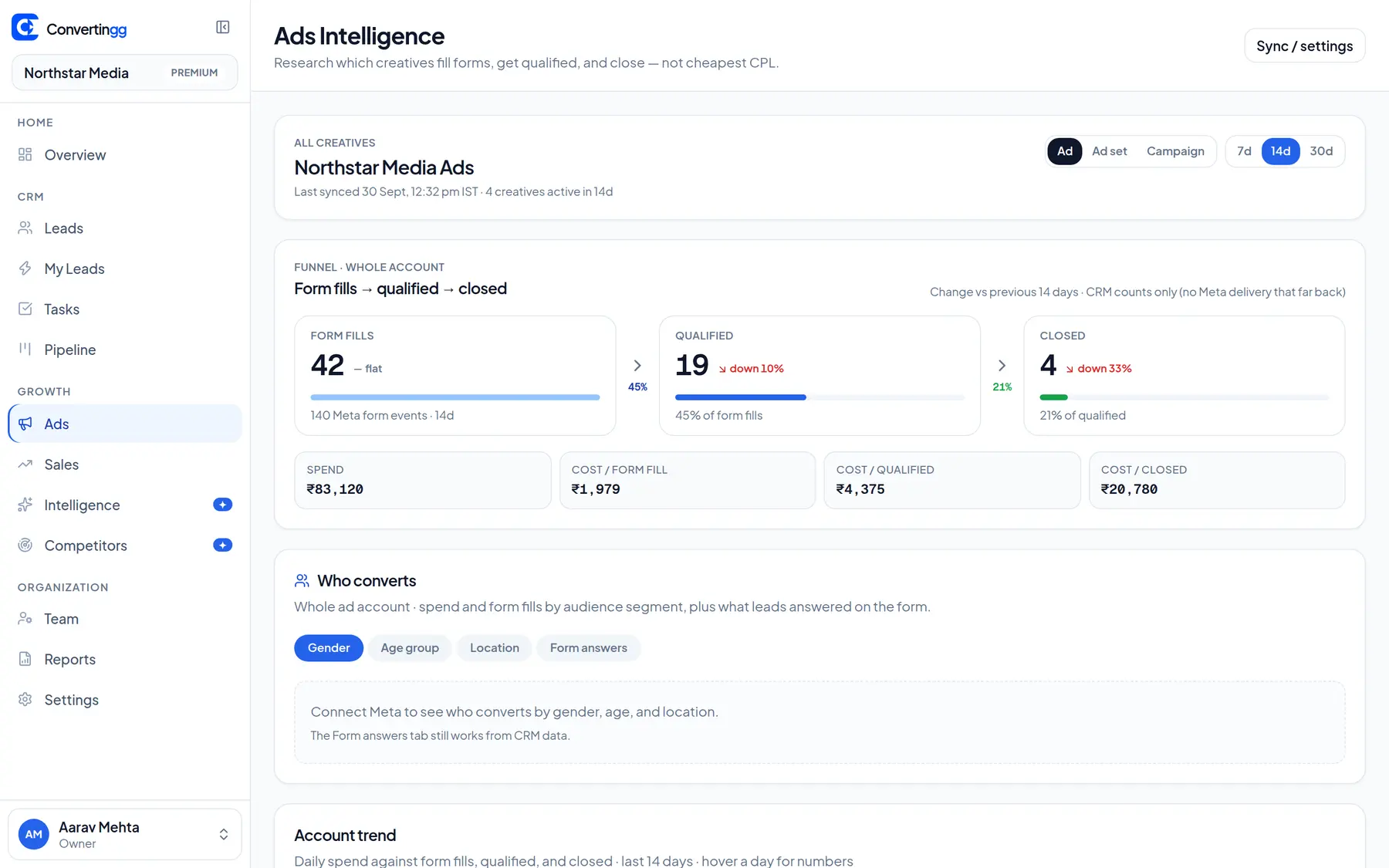Click the Ads megaphone icon
Viewport: 1389px width, 868px height.
[x=25, y=424]
